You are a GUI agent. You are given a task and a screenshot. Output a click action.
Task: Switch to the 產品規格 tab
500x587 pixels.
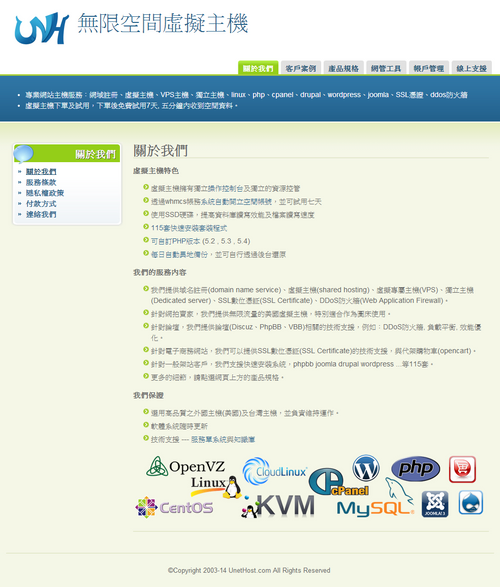(x=344, y=68)
